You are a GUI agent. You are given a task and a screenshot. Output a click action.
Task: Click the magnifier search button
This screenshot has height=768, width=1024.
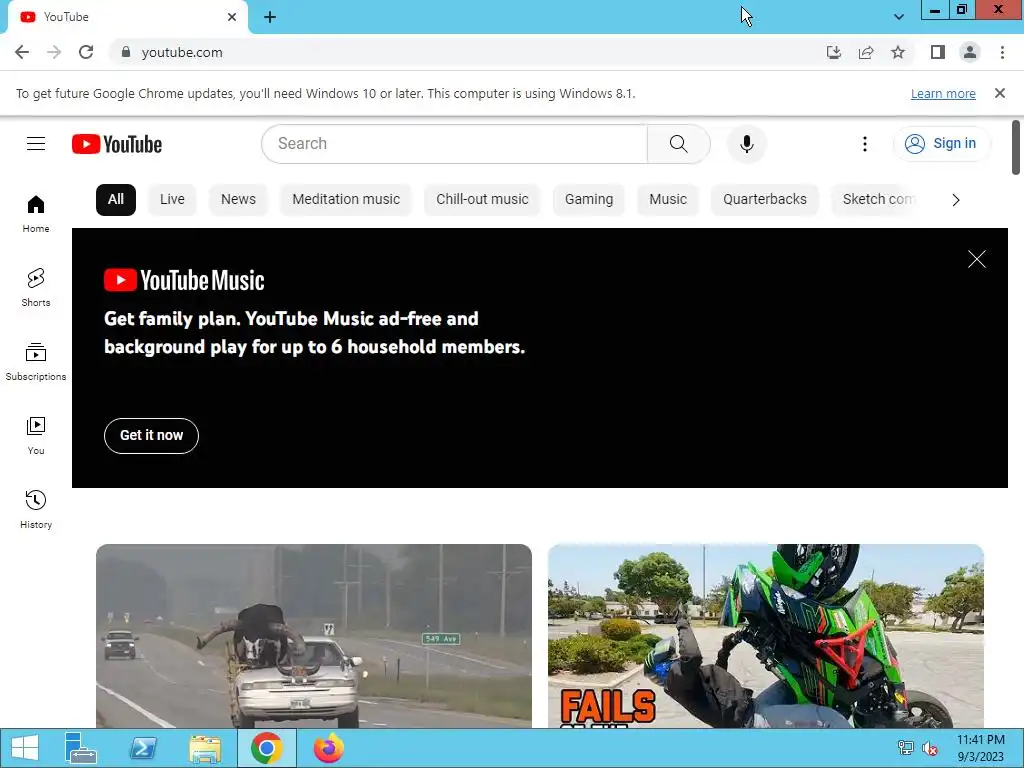(679, 144)
